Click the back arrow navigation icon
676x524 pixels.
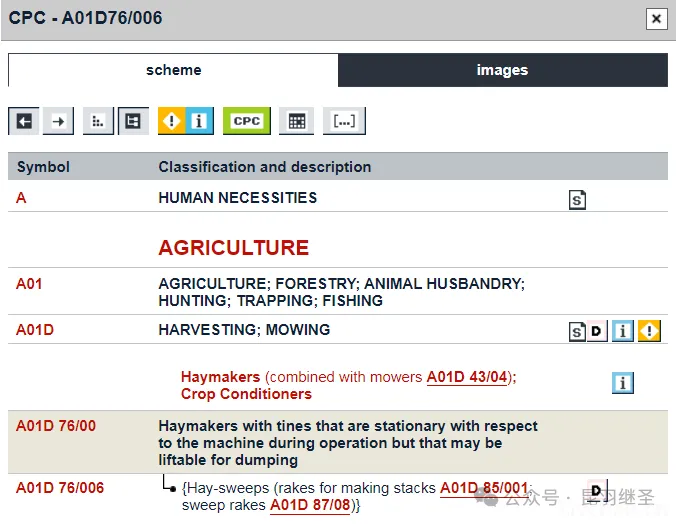[24, 121]
